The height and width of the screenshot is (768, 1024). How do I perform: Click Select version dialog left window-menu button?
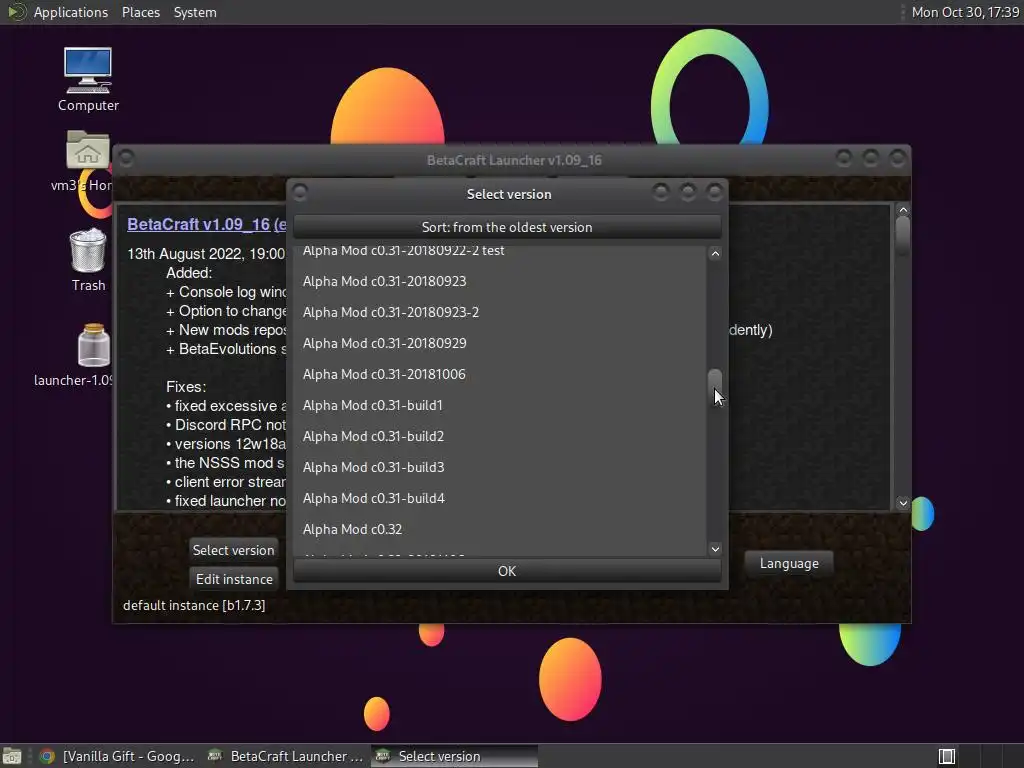coord(300,192)
